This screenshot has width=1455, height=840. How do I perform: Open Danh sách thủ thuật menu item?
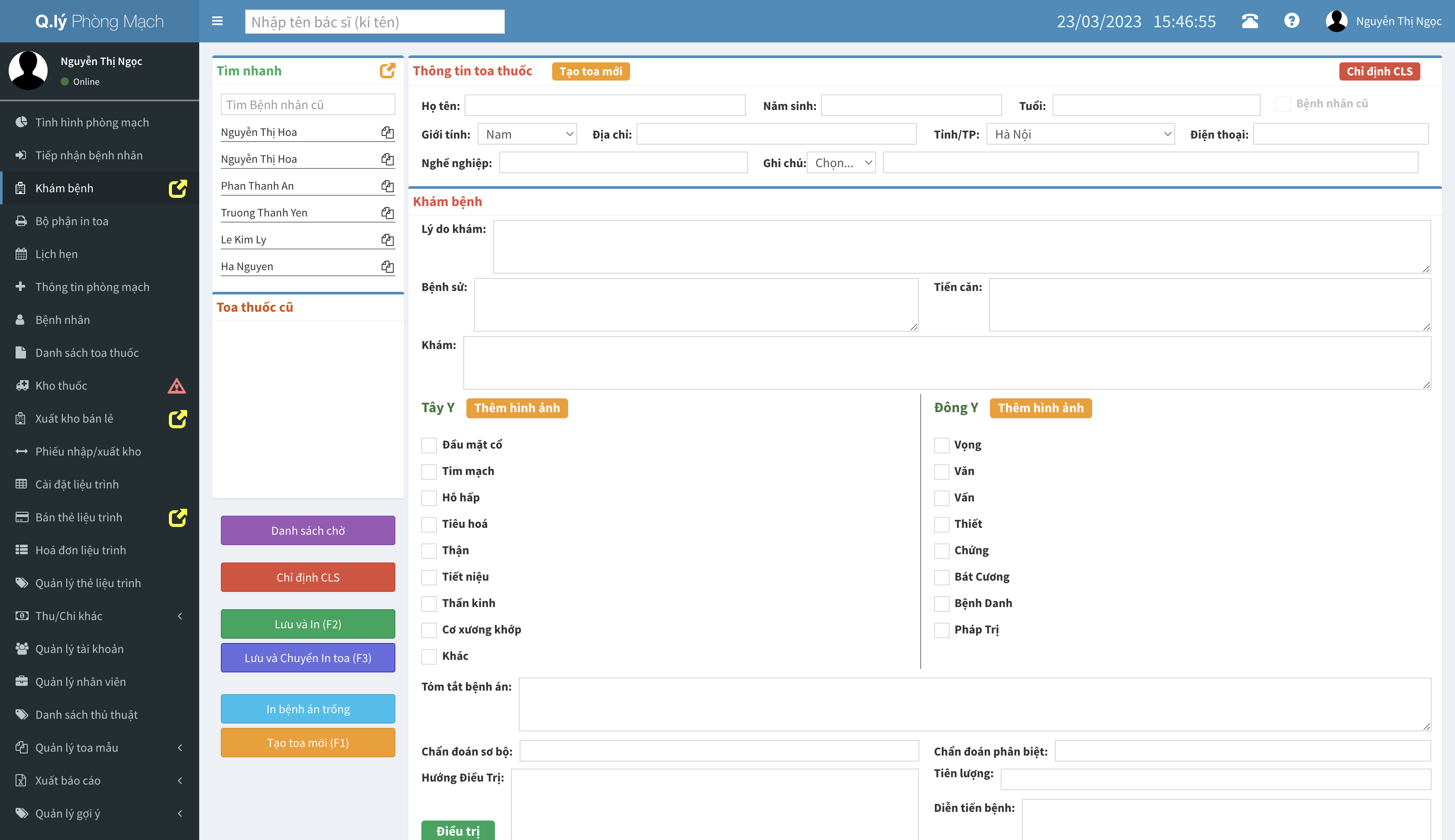[99, 715]
